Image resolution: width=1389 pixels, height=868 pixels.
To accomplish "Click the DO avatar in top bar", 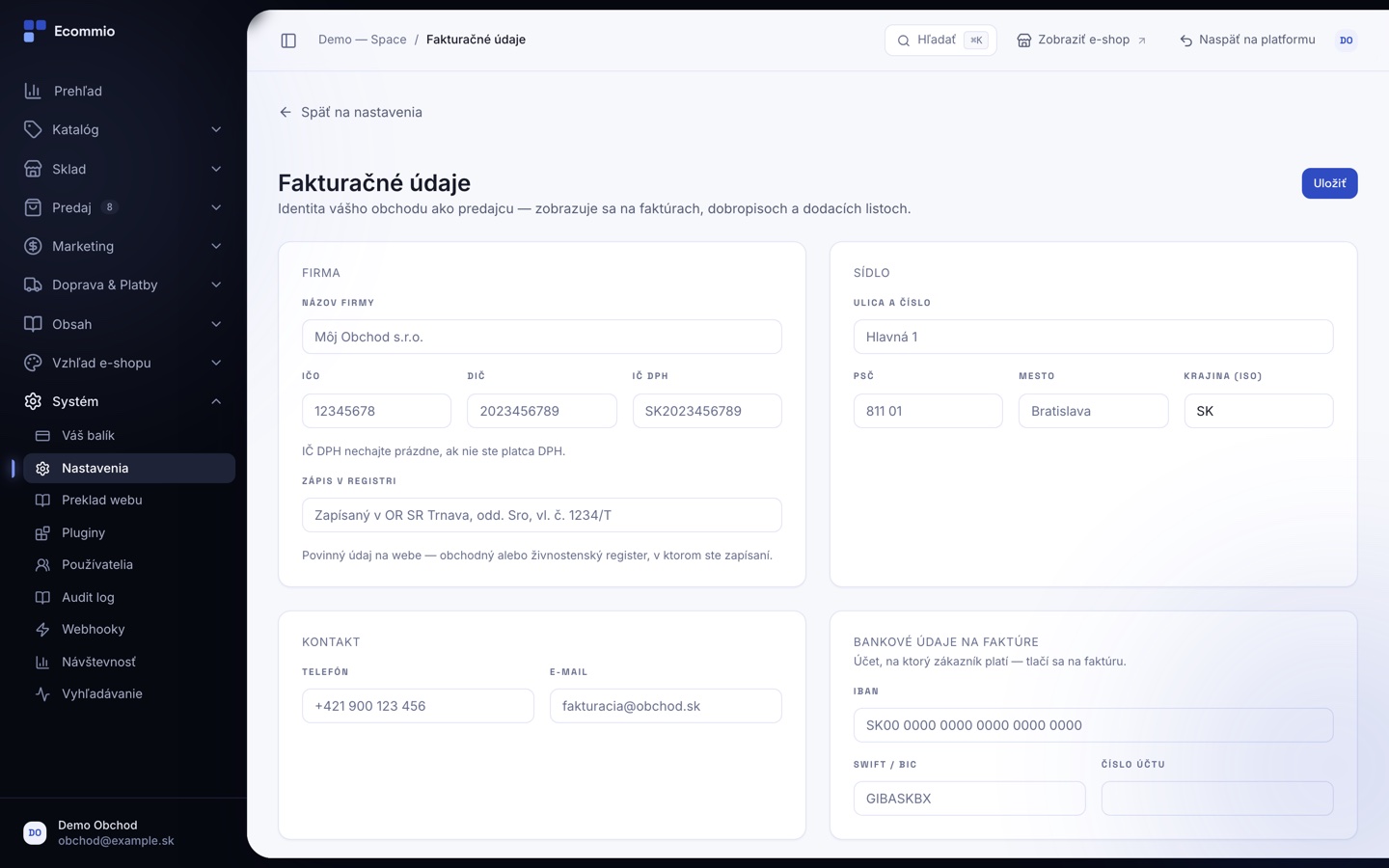I will click(x=1347, y=41).
